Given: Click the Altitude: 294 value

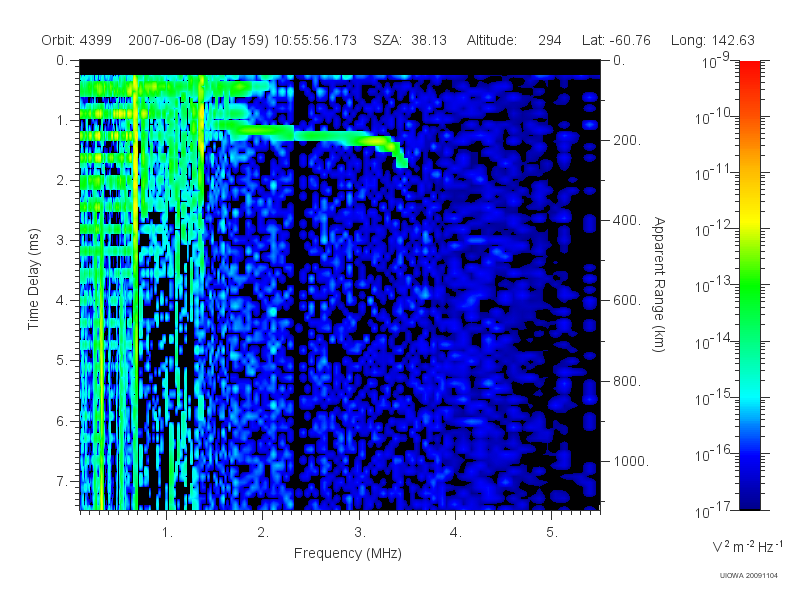Looking at the screenshot, I should pos(514,40).
